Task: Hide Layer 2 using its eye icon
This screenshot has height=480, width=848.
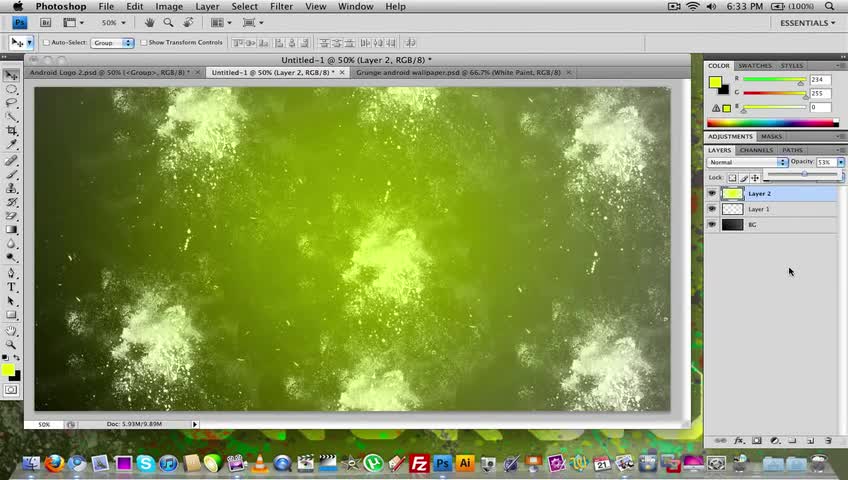Action: pyautogui.click(x=712, y=193)
